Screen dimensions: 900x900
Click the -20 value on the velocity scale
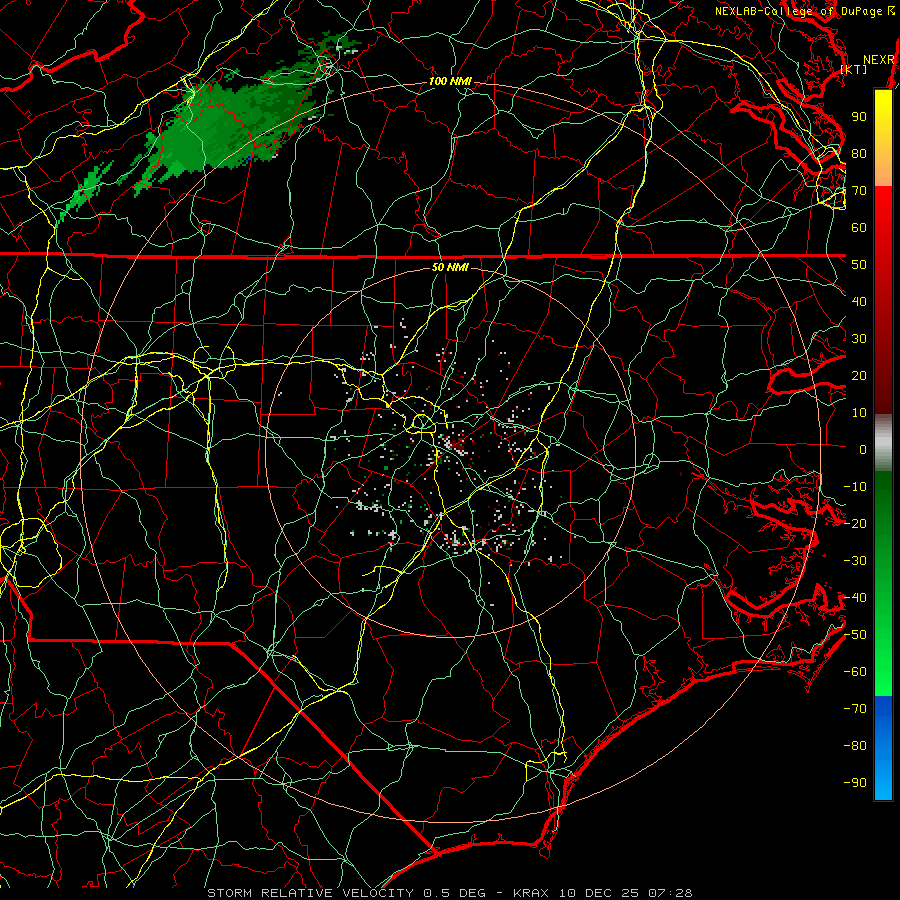coord(855,524)
